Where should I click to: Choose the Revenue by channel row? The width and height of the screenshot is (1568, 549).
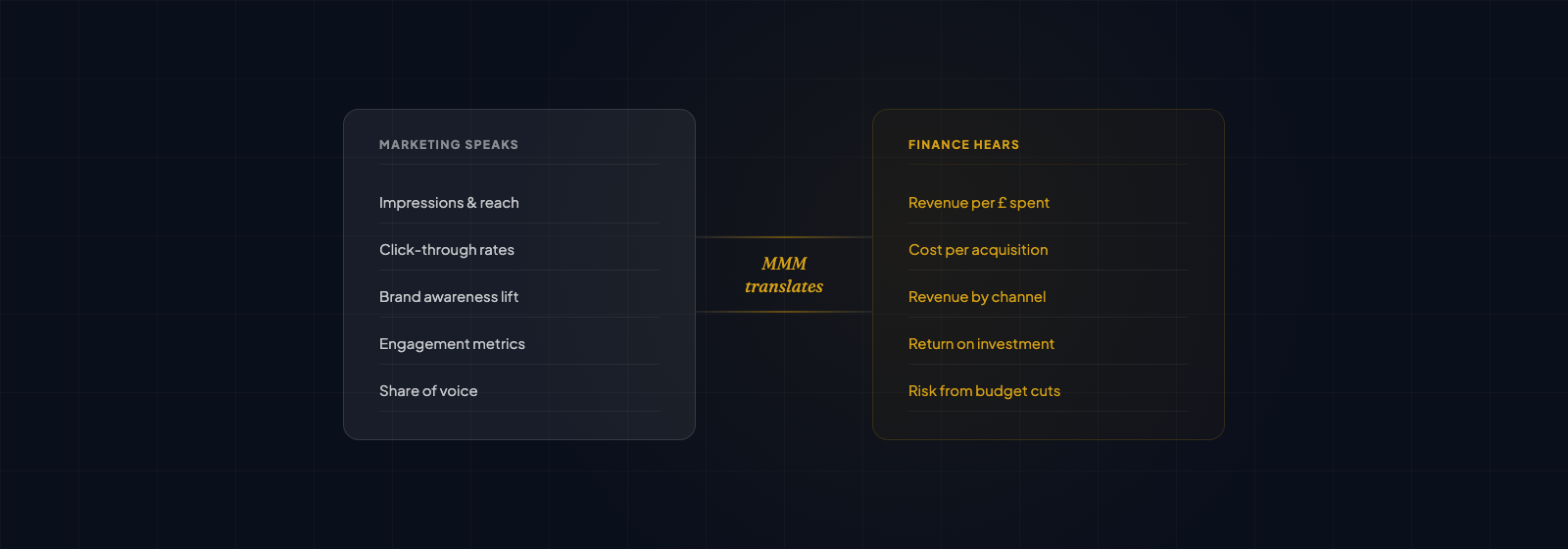point(977,297)
